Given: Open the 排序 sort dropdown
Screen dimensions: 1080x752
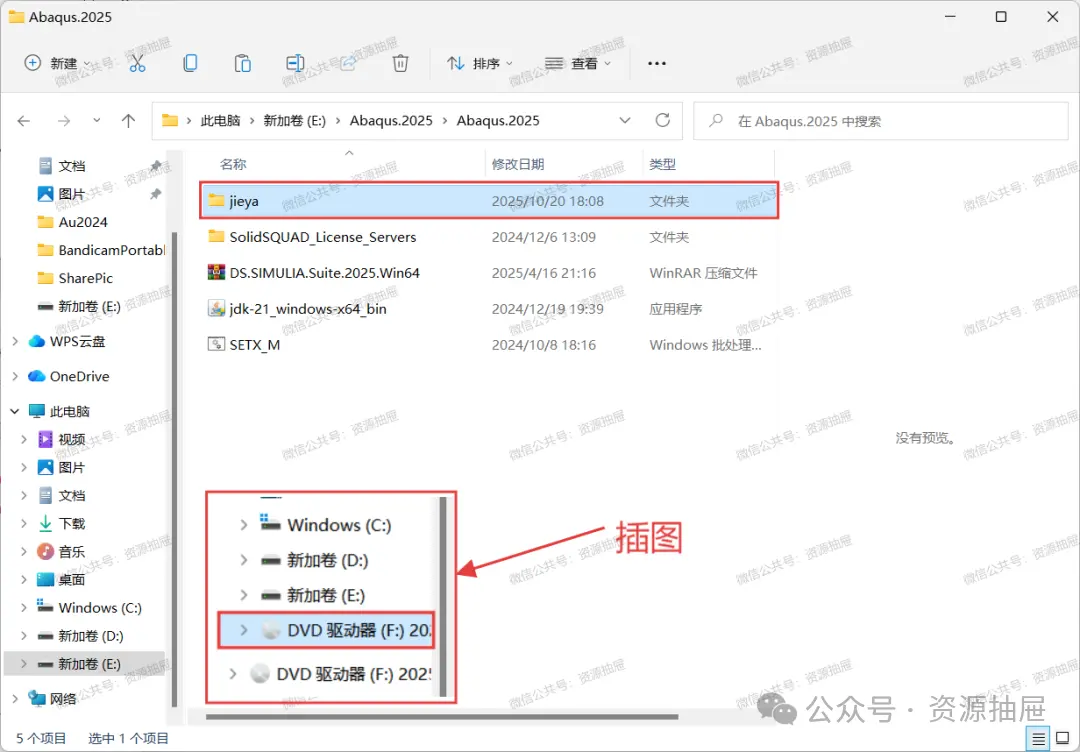Looking at the screenshot, I should (x=479, y=63).
